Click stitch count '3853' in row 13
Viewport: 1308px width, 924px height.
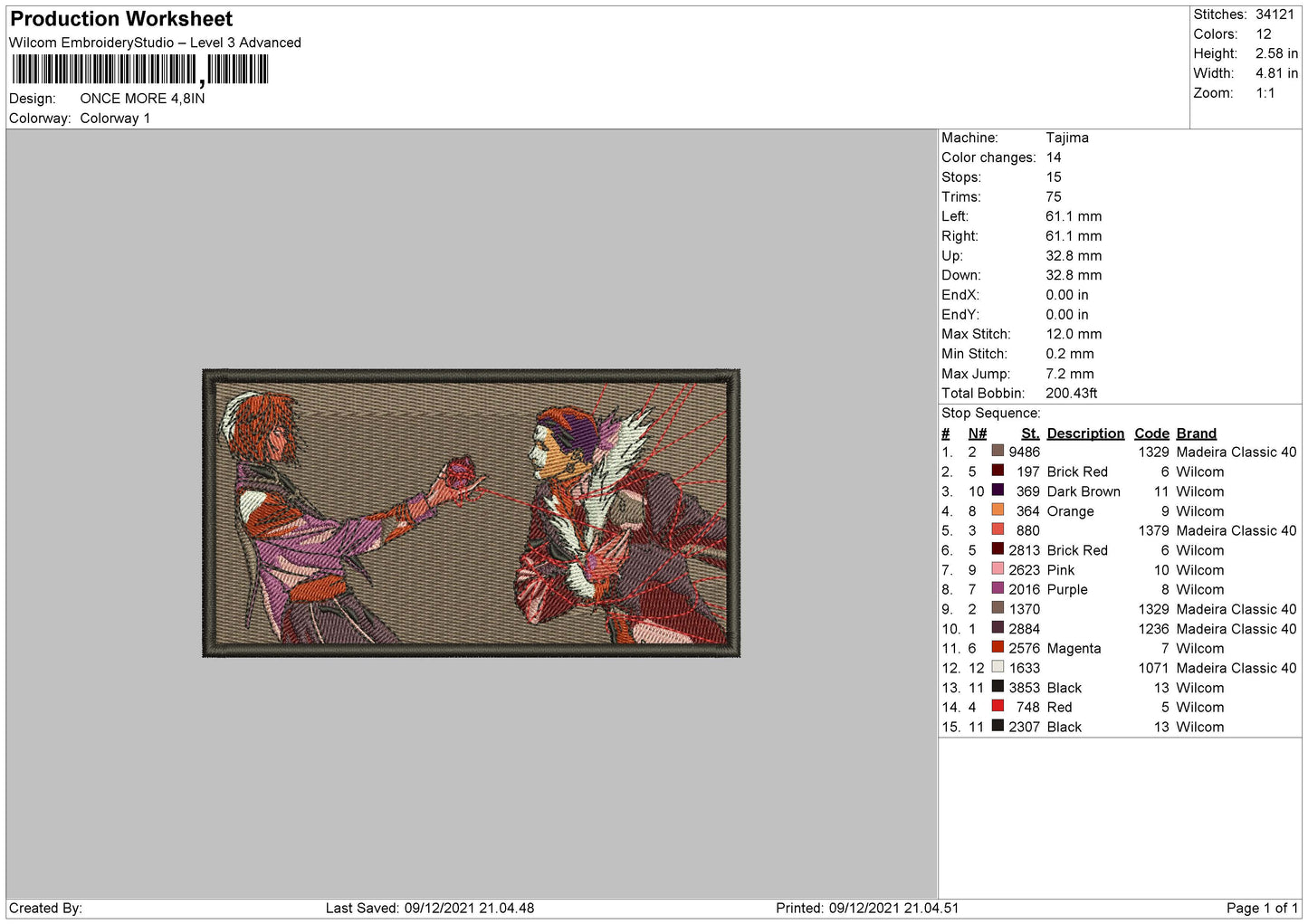(1025, 688)
